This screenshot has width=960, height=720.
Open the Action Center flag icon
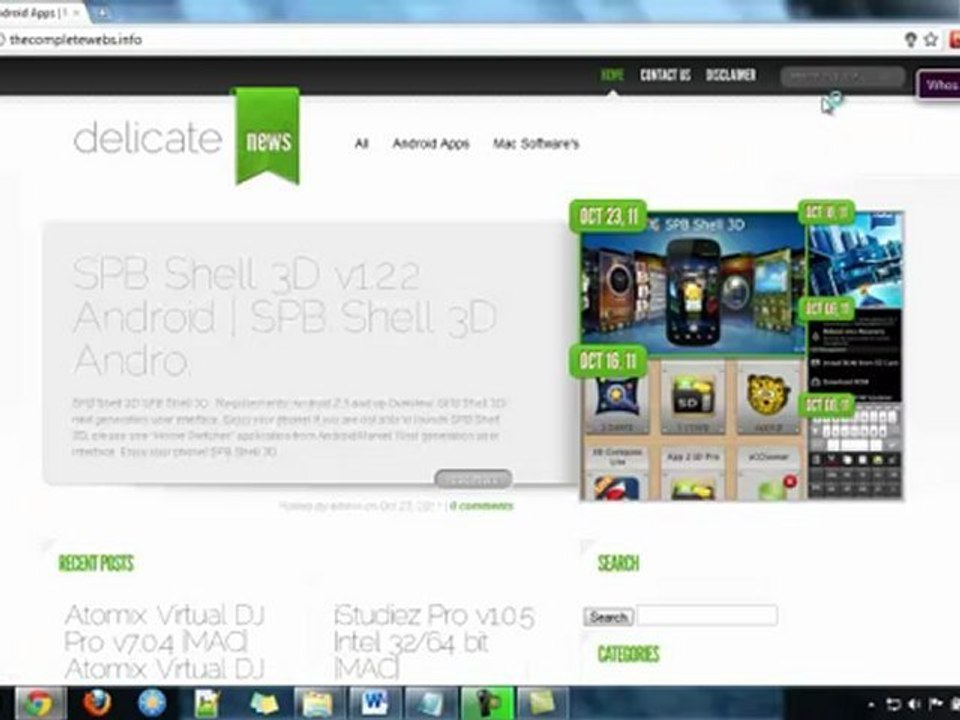pyautogui.click(x=936, y=704)
